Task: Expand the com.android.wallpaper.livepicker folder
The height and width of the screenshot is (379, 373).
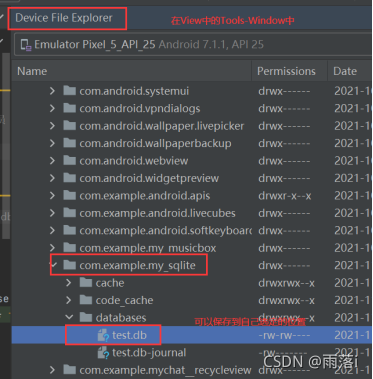Action: [x=52, y=126]
